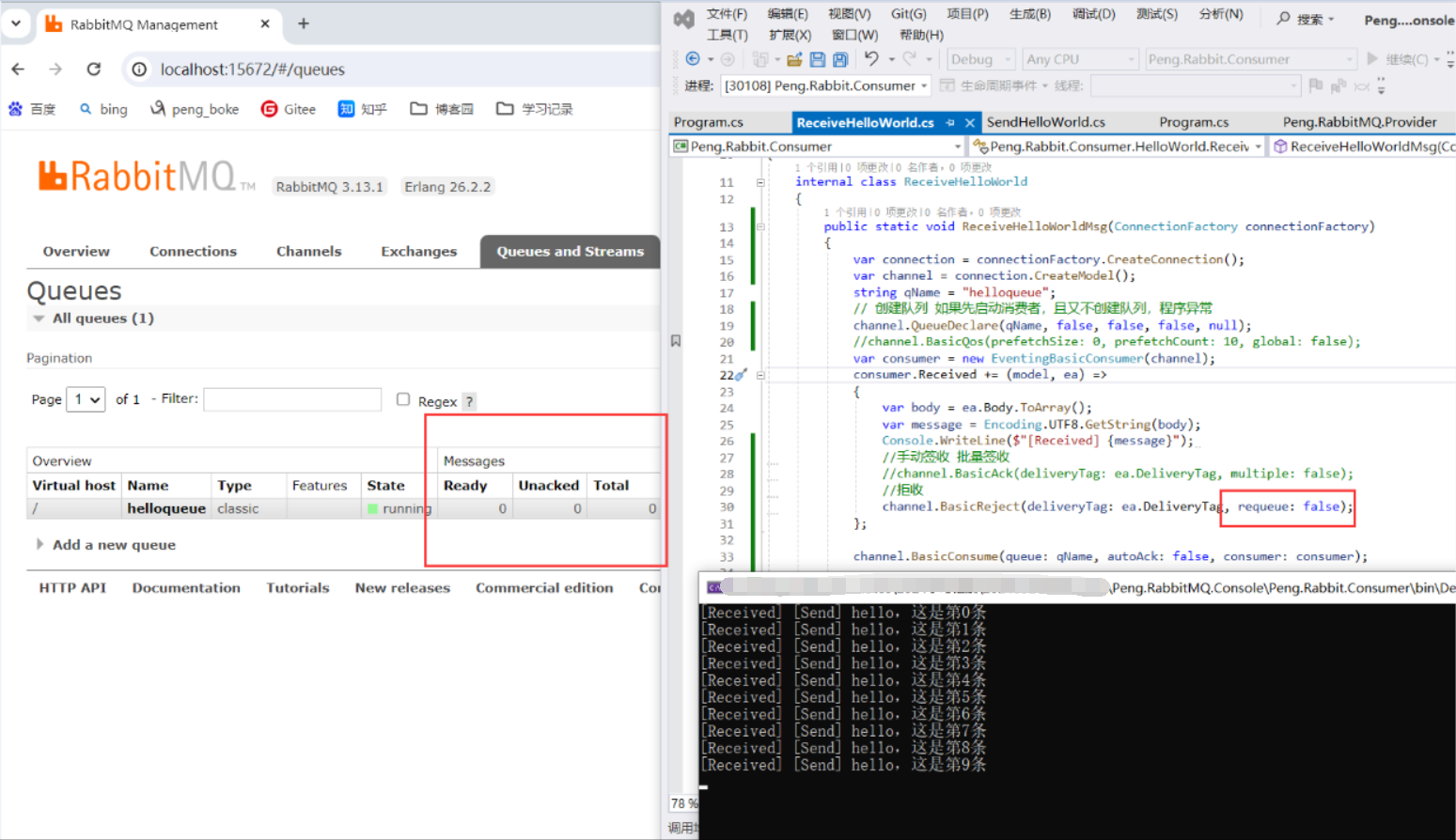Click the Visual Studio navigate backward icon

pos(693,59)
